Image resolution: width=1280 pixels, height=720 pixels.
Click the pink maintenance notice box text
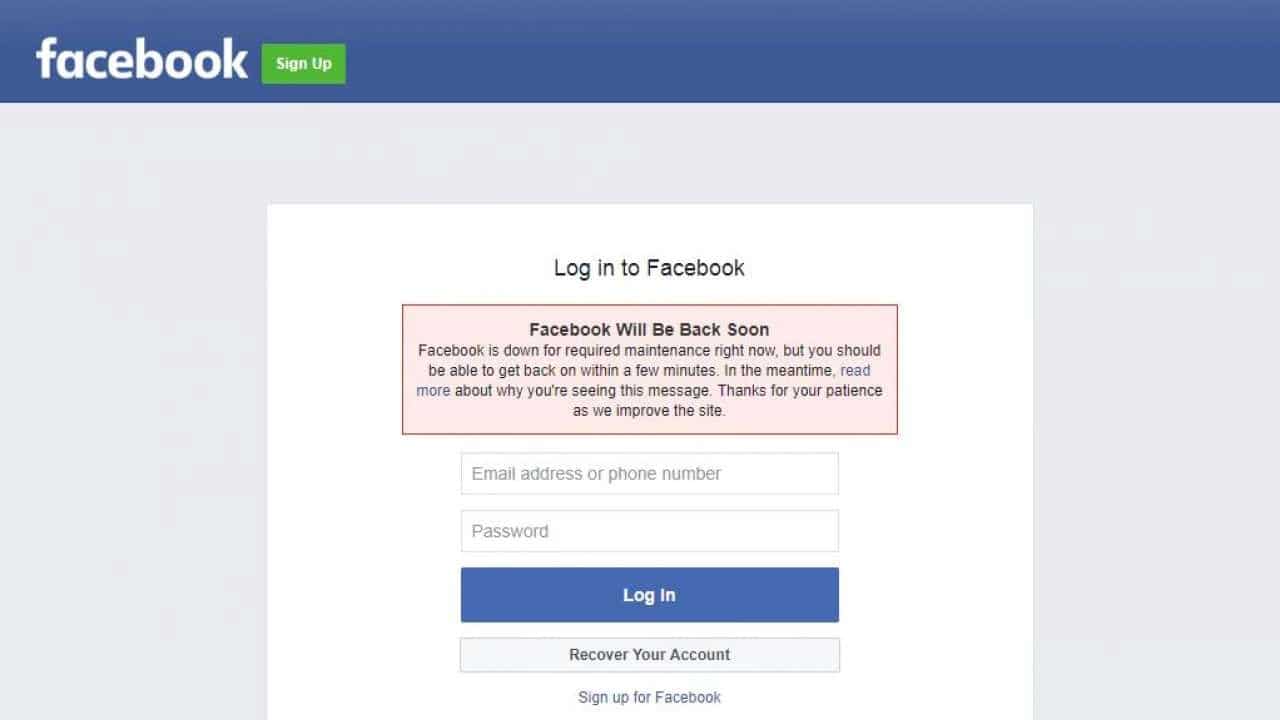click(x=650, y=370)
